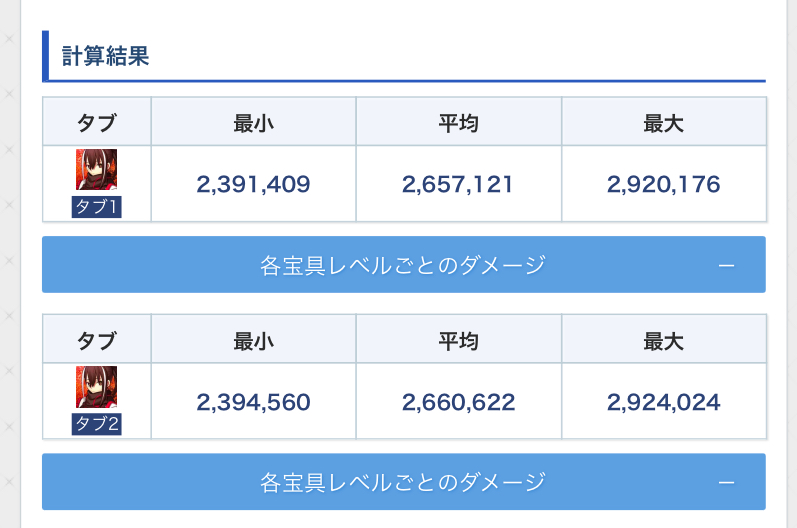Select the タブ1 label badge
The height and width of the screenshot is (528, 797).
tap(96, 207)
